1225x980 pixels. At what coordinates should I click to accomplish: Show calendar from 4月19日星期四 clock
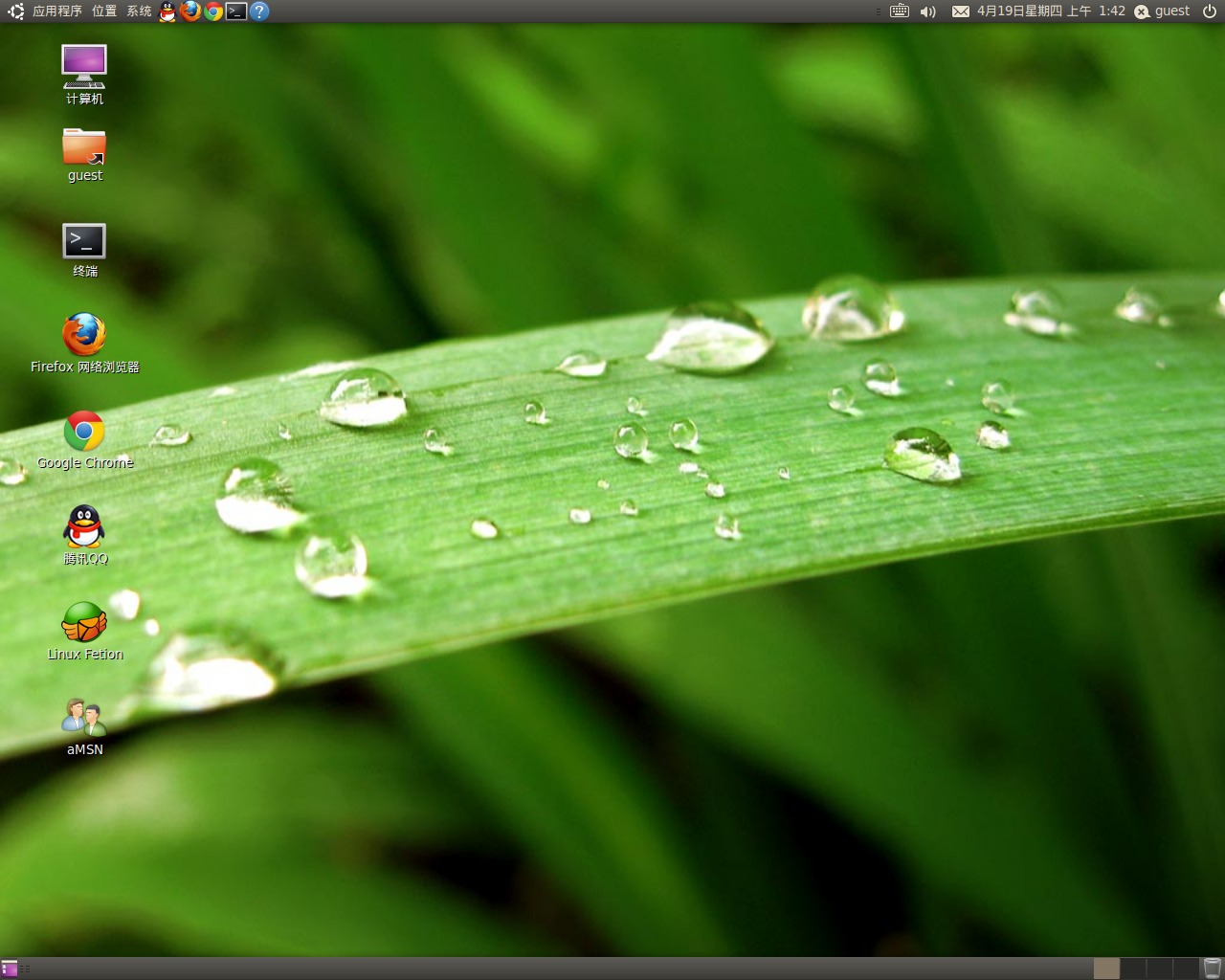pyautogui.click(x=1051, y=11)
